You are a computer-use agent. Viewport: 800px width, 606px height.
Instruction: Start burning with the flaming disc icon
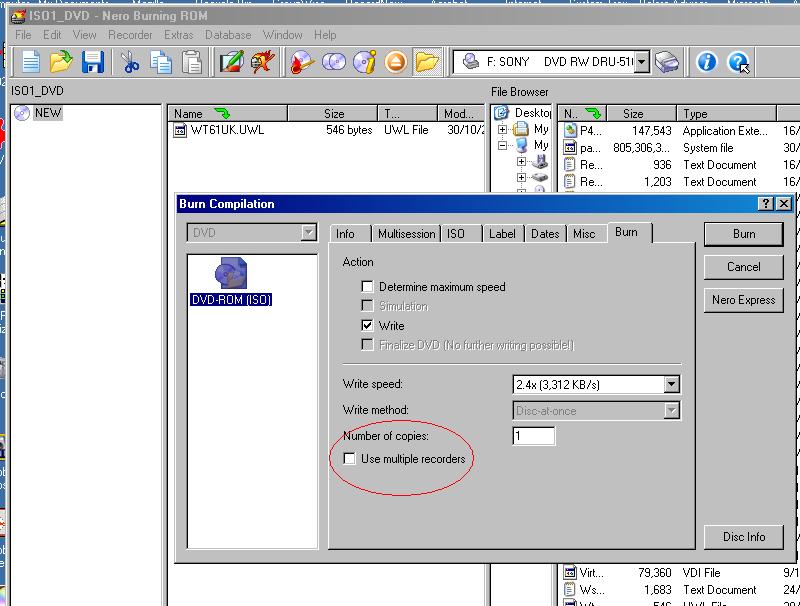(x=302, y=62)
